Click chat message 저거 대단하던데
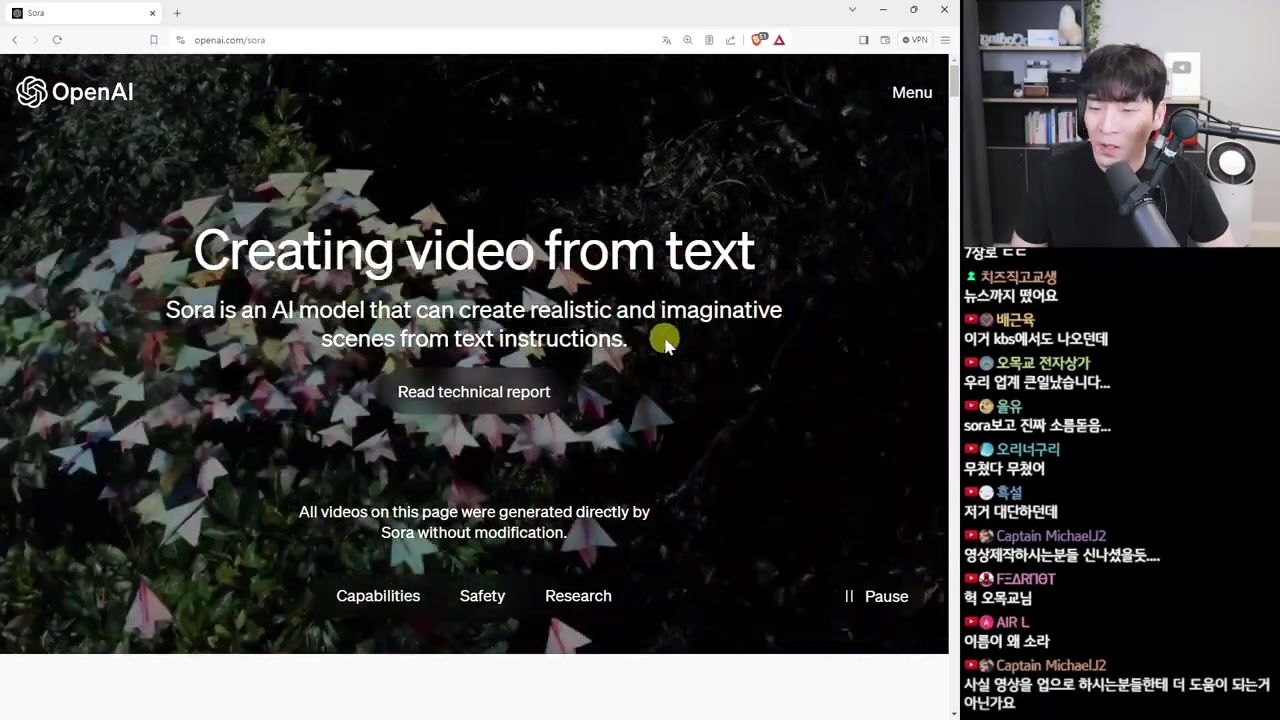 click(x=1011, y=511)
